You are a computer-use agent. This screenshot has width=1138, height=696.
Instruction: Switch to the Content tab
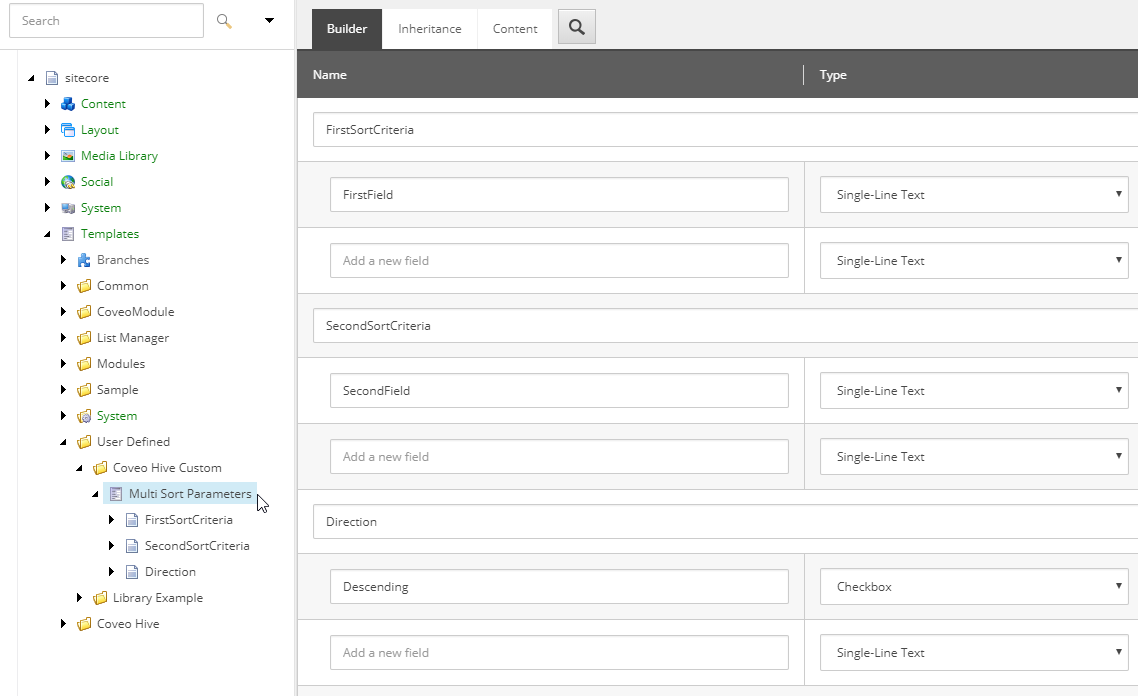(514, 28)
